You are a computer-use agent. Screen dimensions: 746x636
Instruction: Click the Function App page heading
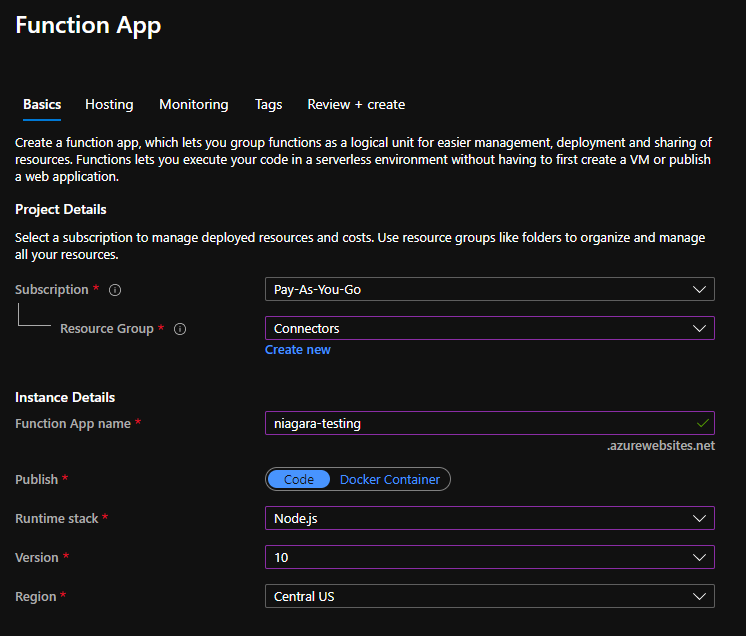point(88,26)
